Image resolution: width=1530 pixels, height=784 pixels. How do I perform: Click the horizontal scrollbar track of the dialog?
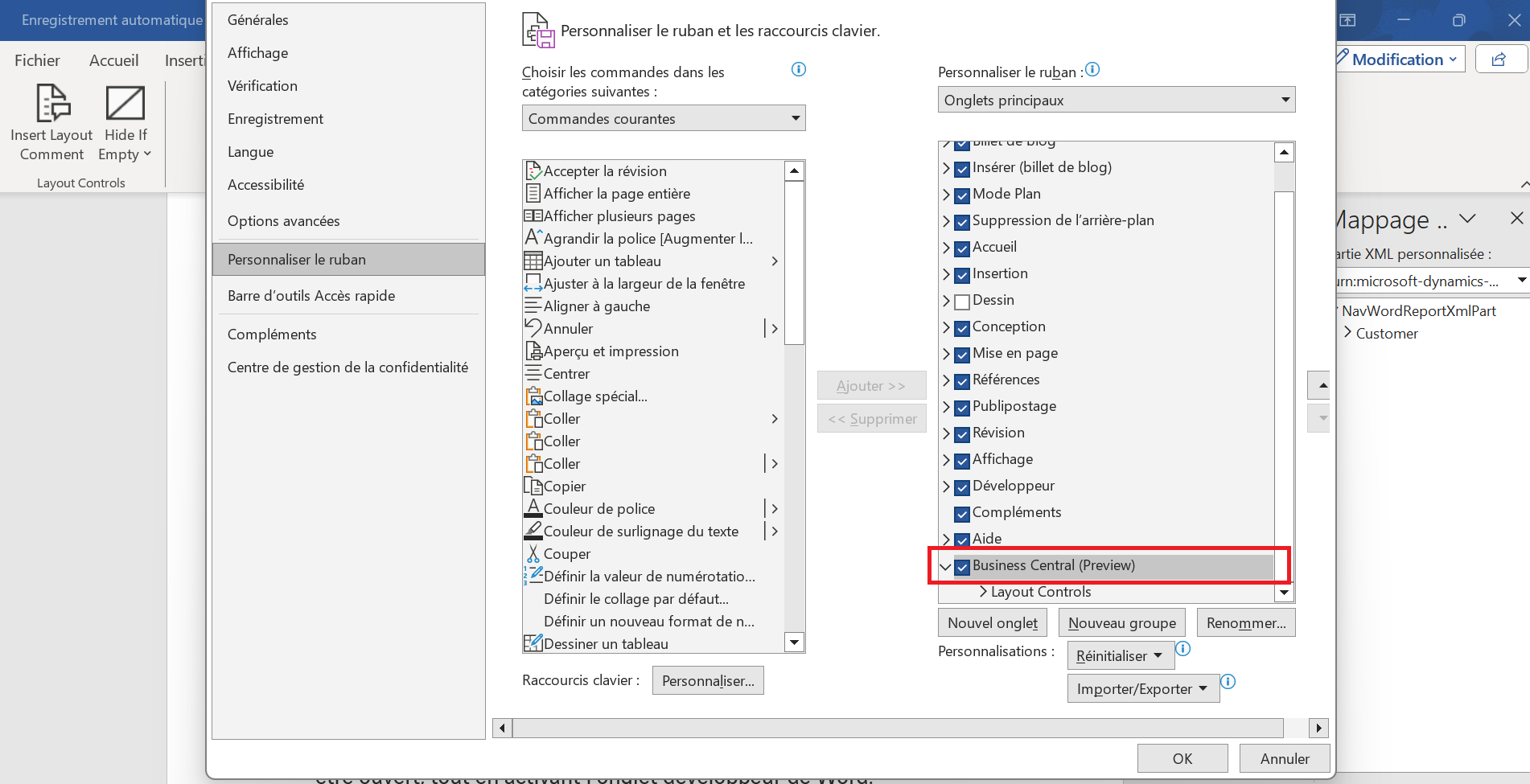[897, 728]
